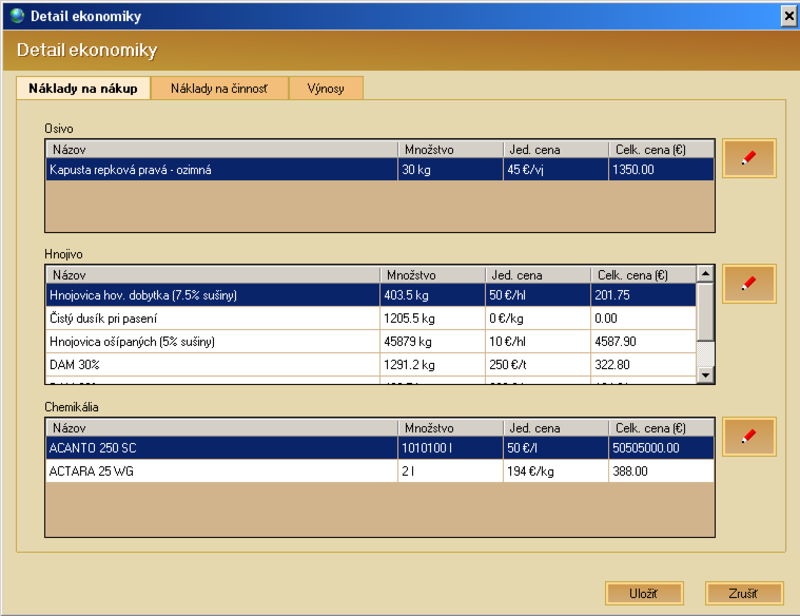Click the 403.5 kg quantity cell
800x616 pixels.
433,295
